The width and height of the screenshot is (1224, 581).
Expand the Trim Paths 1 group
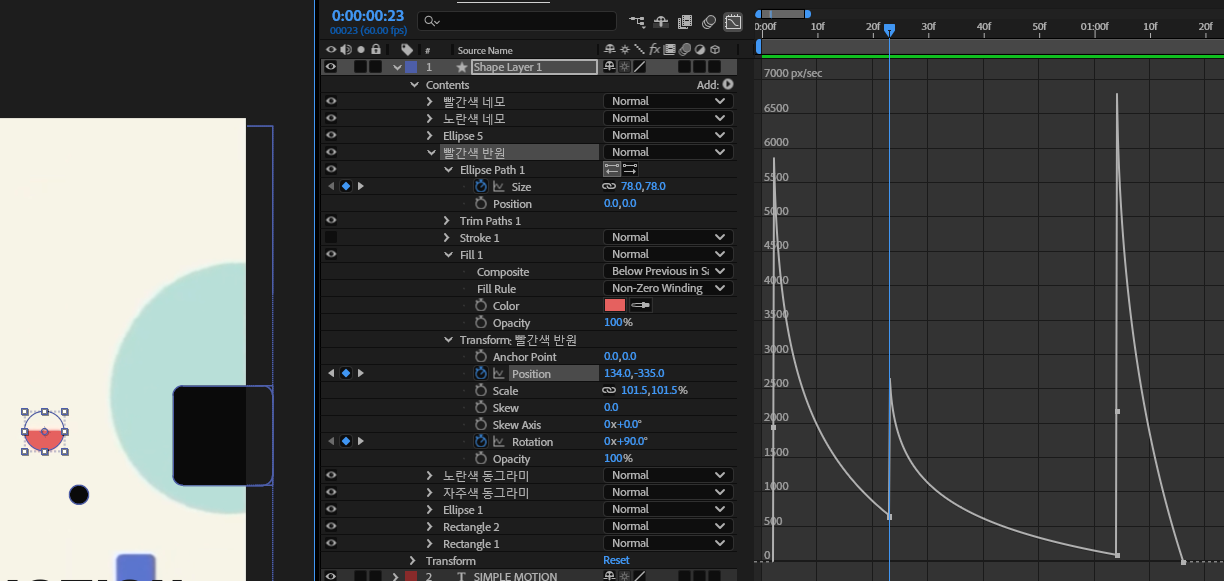(x=447, y=220)
